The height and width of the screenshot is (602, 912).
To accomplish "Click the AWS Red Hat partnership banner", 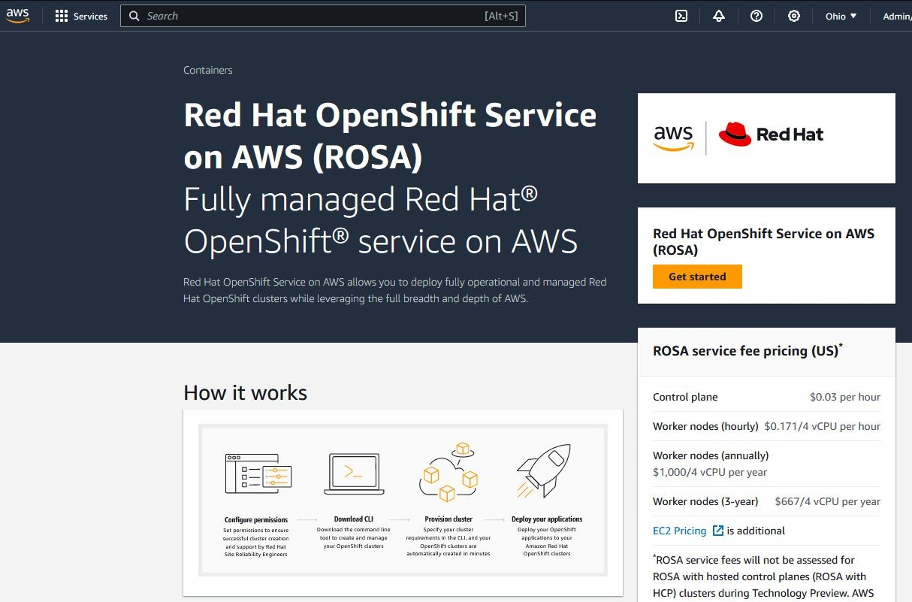I will point(766,137).
